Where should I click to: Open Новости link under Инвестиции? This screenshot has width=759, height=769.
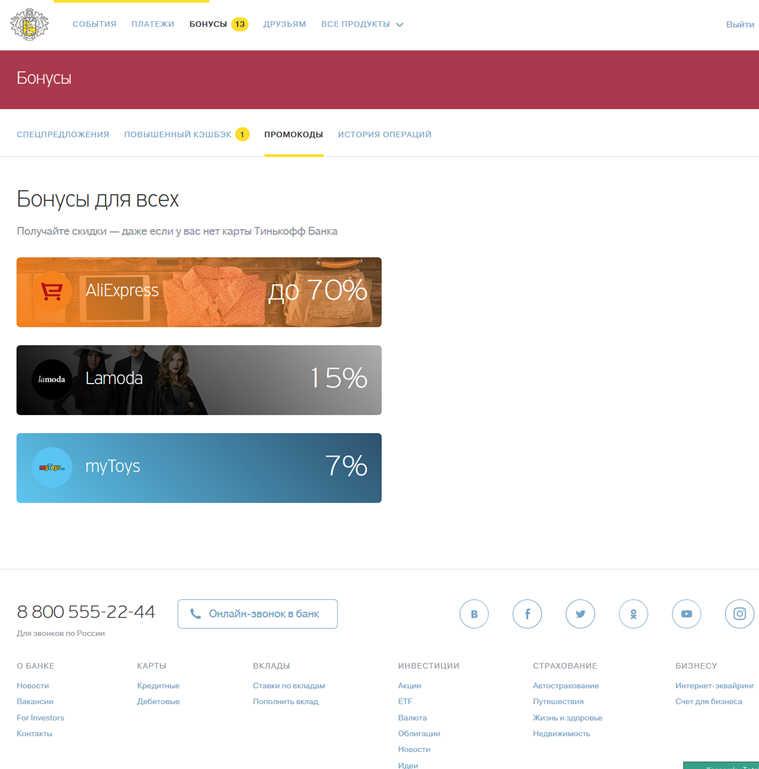coord(414,749)
